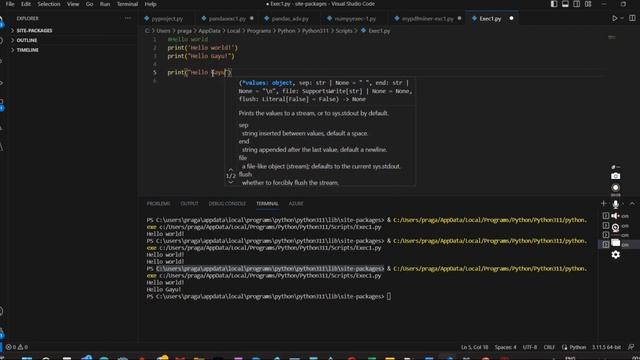640x360 pixels.
Task: Click the terminal input prompt cursor
Action: [x=389, y=297]
